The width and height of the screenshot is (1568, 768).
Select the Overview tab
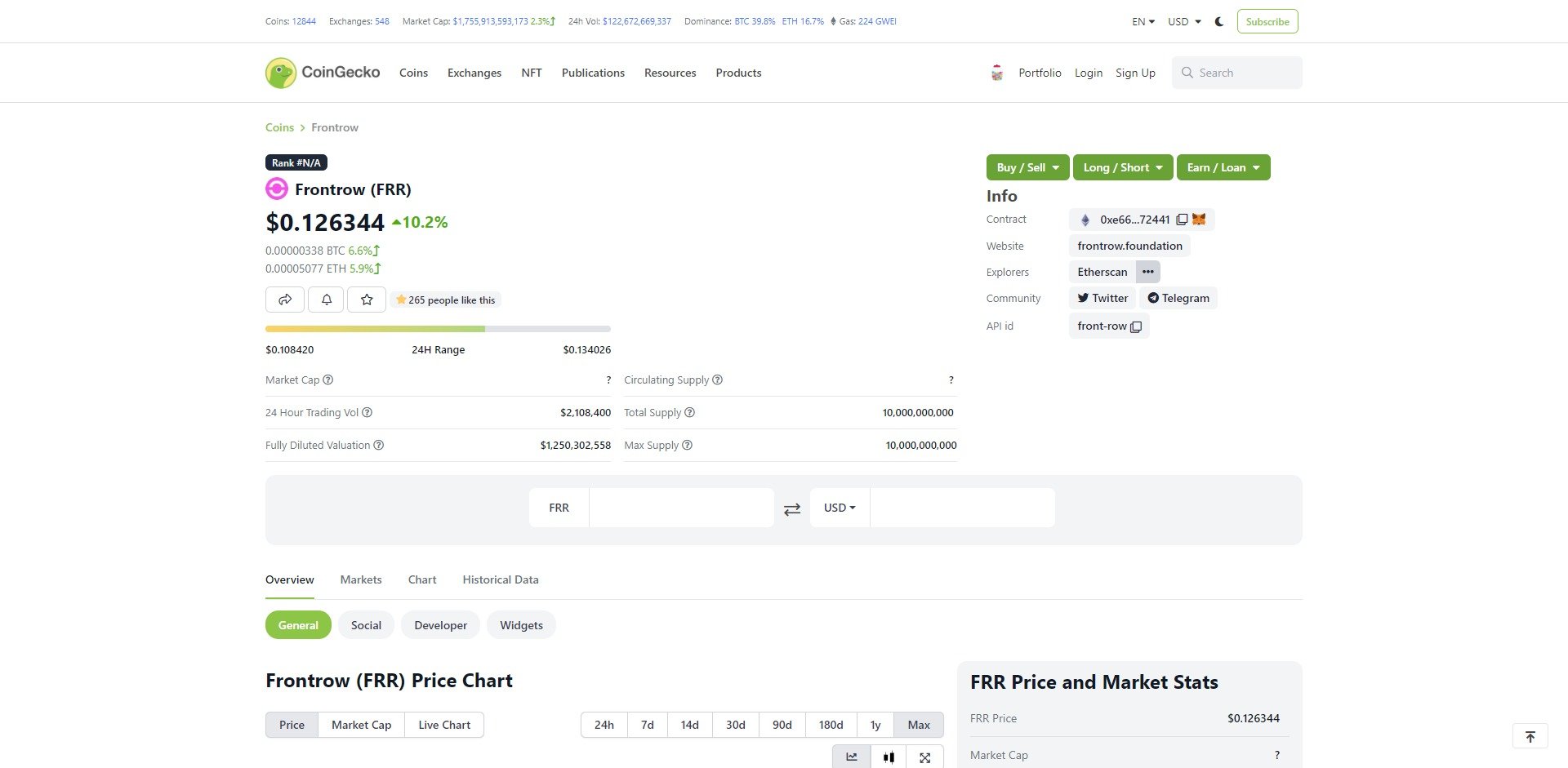click(290, 579)
